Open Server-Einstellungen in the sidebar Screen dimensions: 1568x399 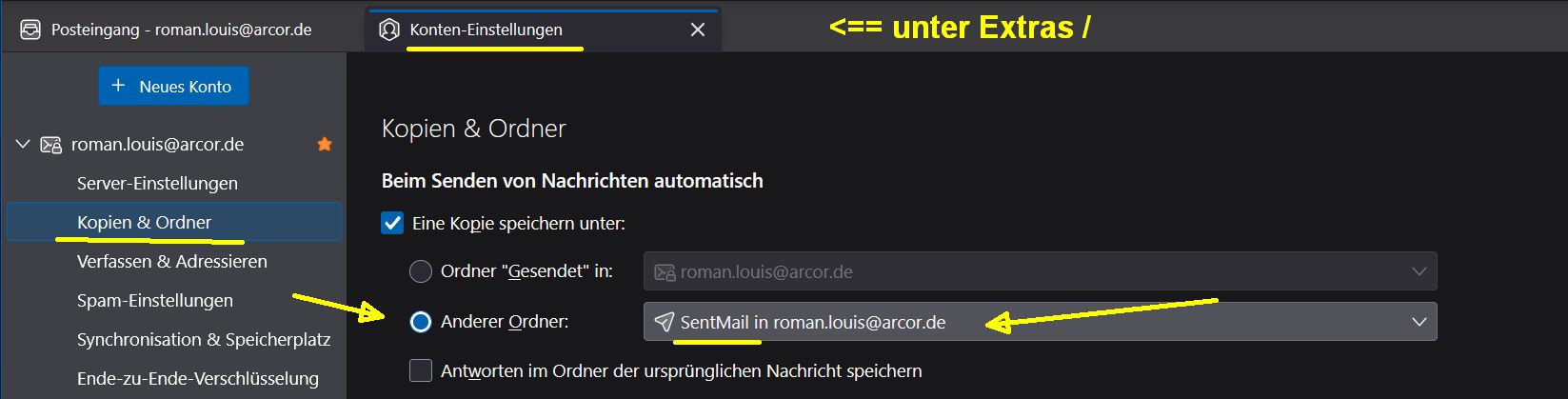157,183
